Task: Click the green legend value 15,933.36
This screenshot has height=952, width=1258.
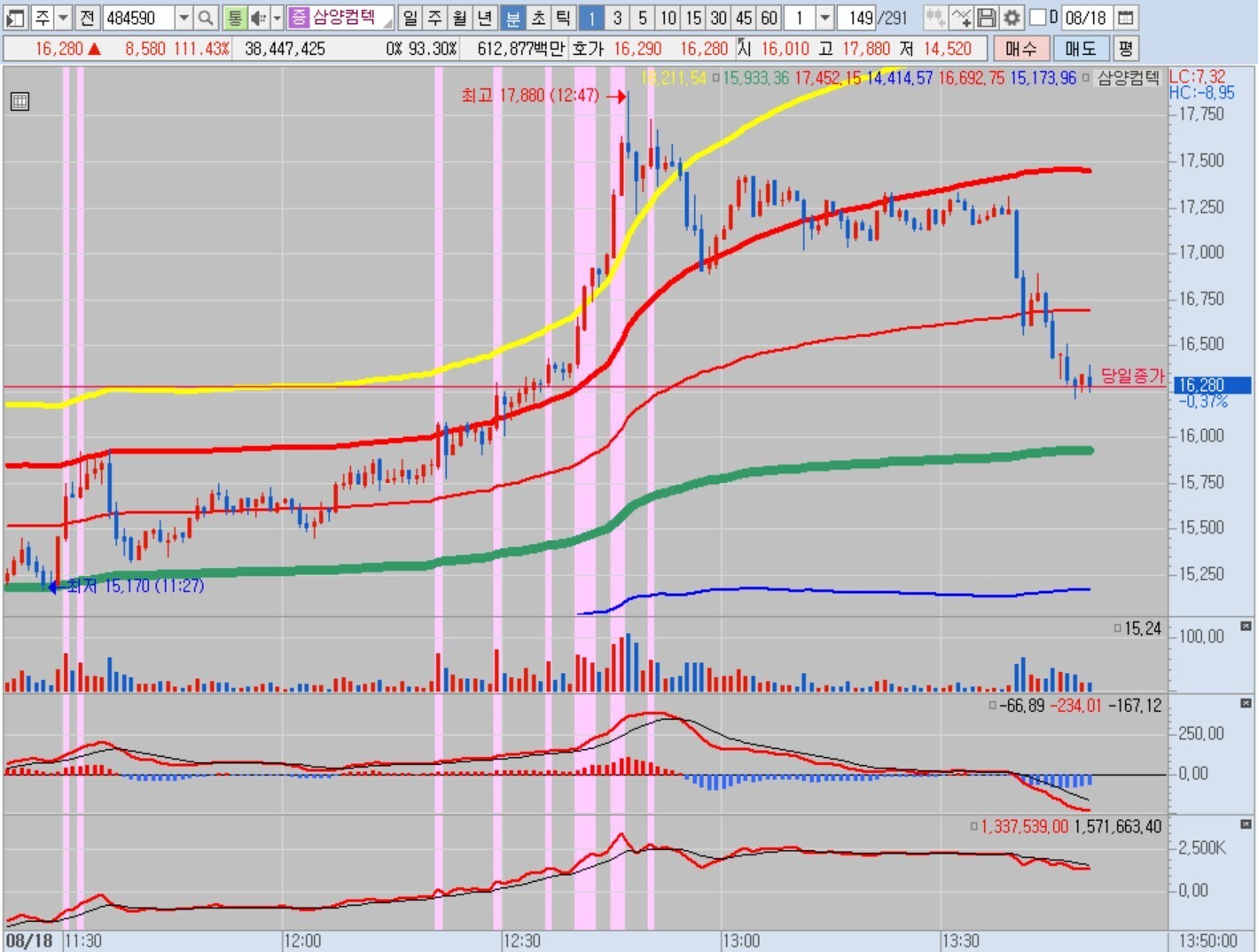Action: pos(755,78)
